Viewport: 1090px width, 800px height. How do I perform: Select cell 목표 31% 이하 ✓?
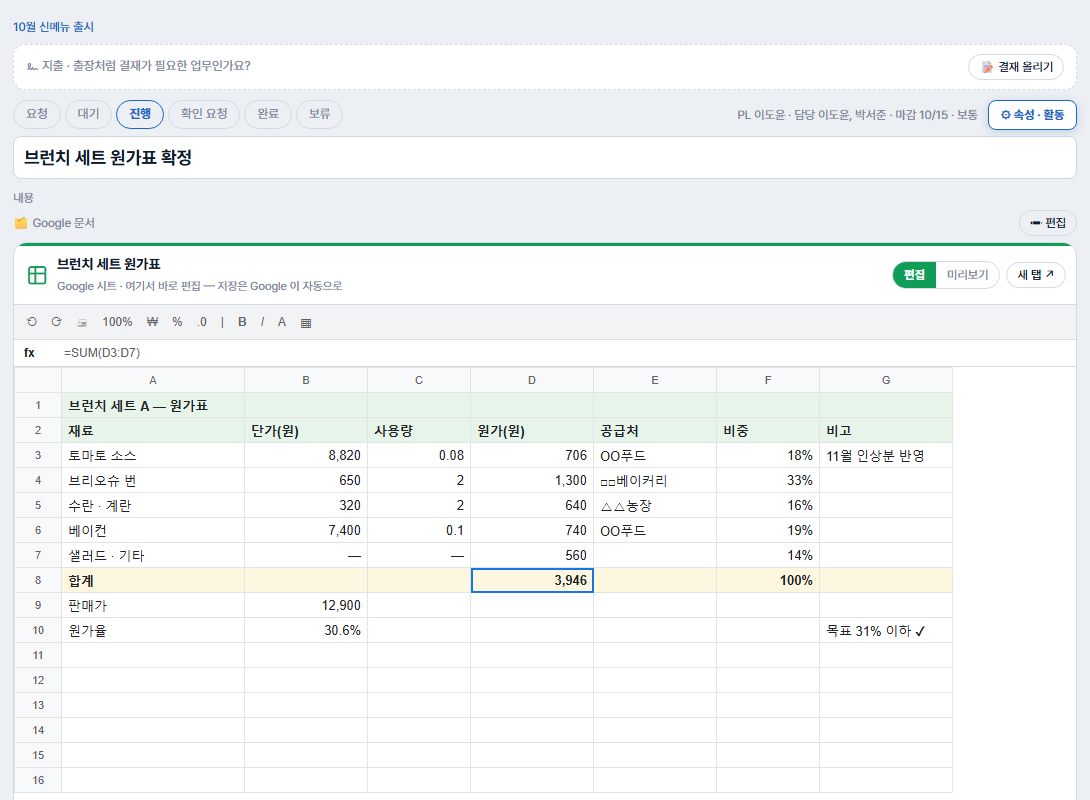point(886,630)
